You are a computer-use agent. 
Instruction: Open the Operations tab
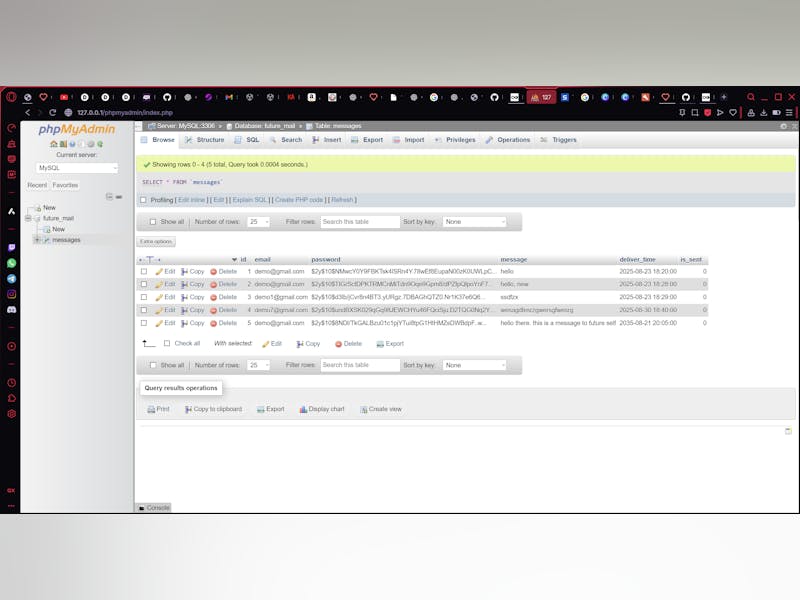click(508, 140)
